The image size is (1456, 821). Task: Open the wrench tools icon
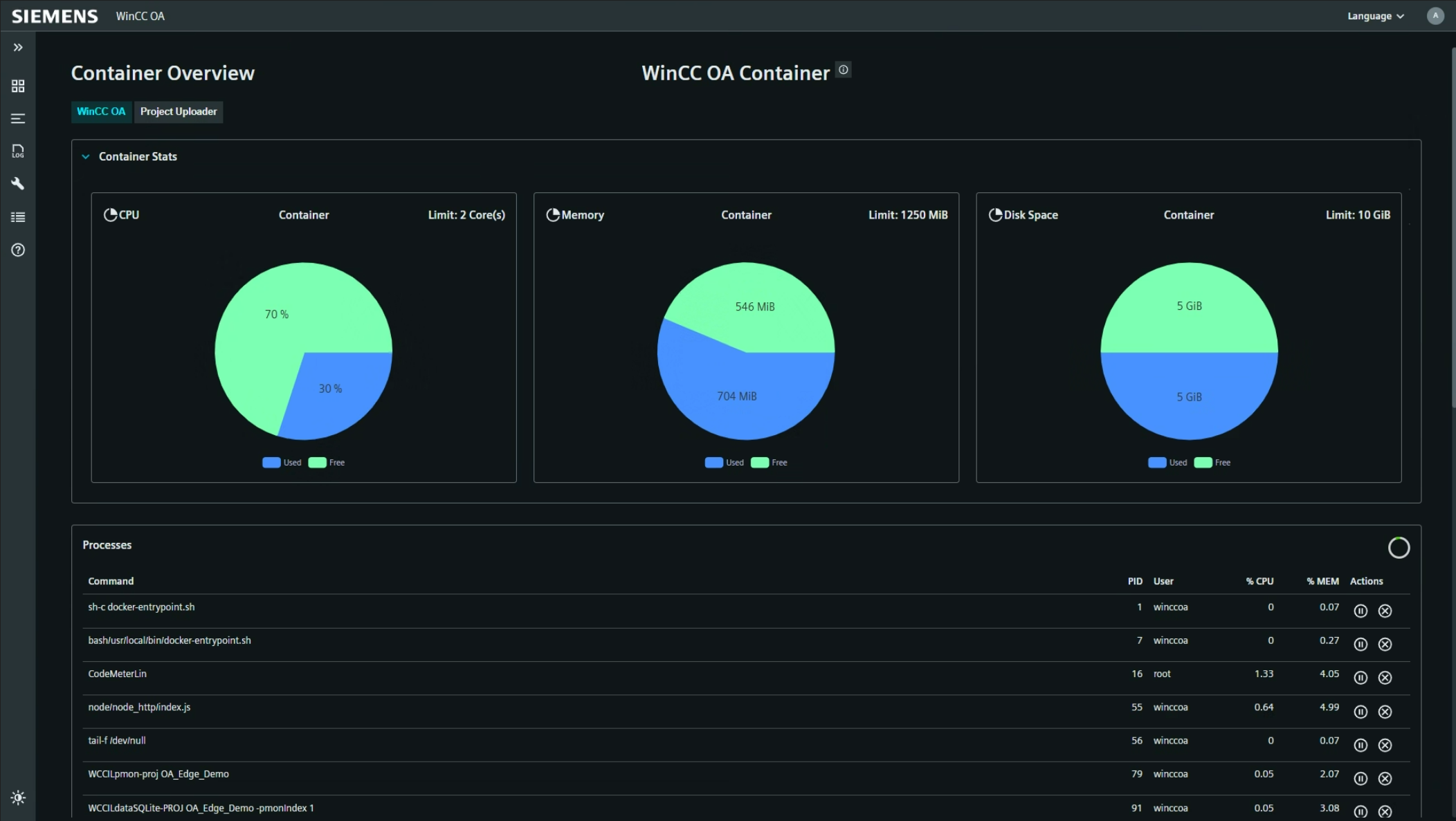[x=18, y=184]
